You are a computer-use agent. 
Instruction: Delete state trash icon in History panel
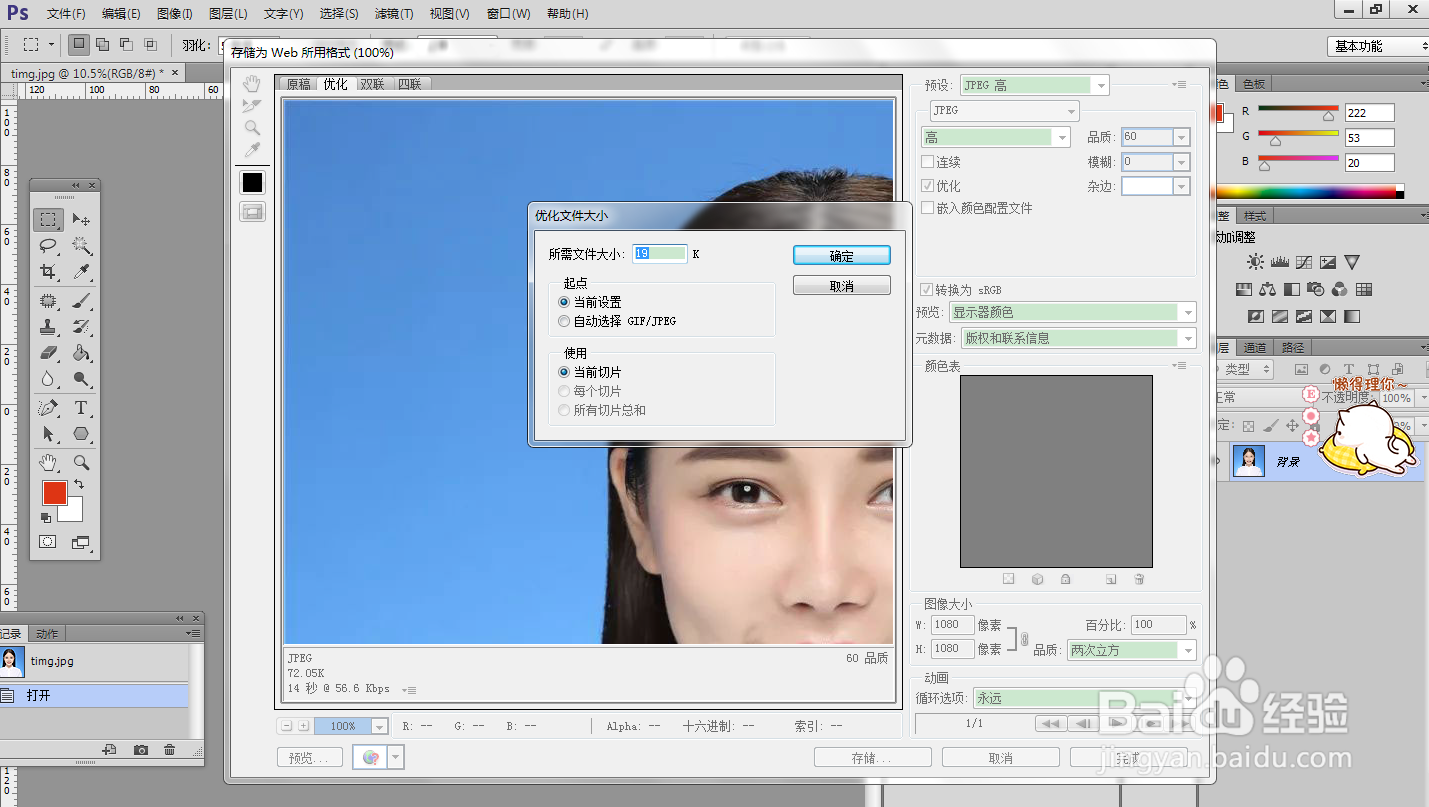point(170,750)
